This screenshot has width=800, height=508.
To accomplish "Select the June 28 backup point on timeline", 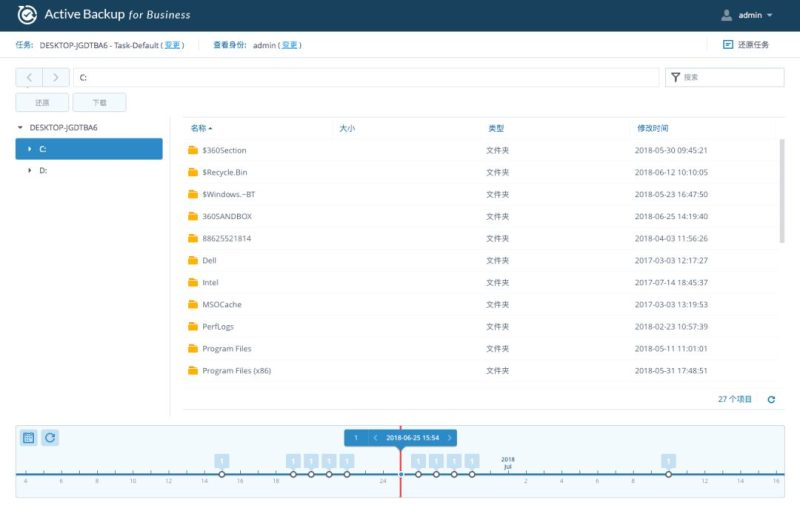I will (x=454, y=474).
